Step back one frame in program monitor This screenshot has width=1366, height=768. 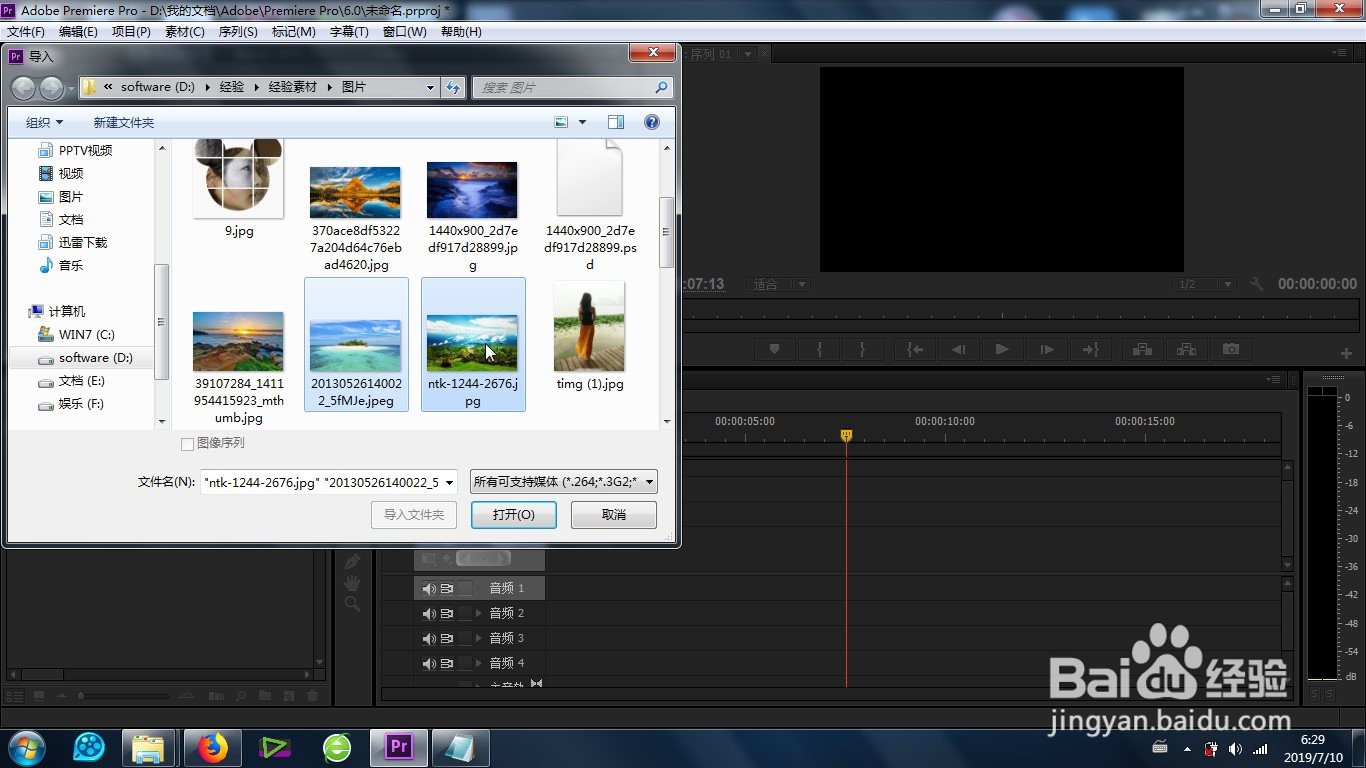[958, 349]
